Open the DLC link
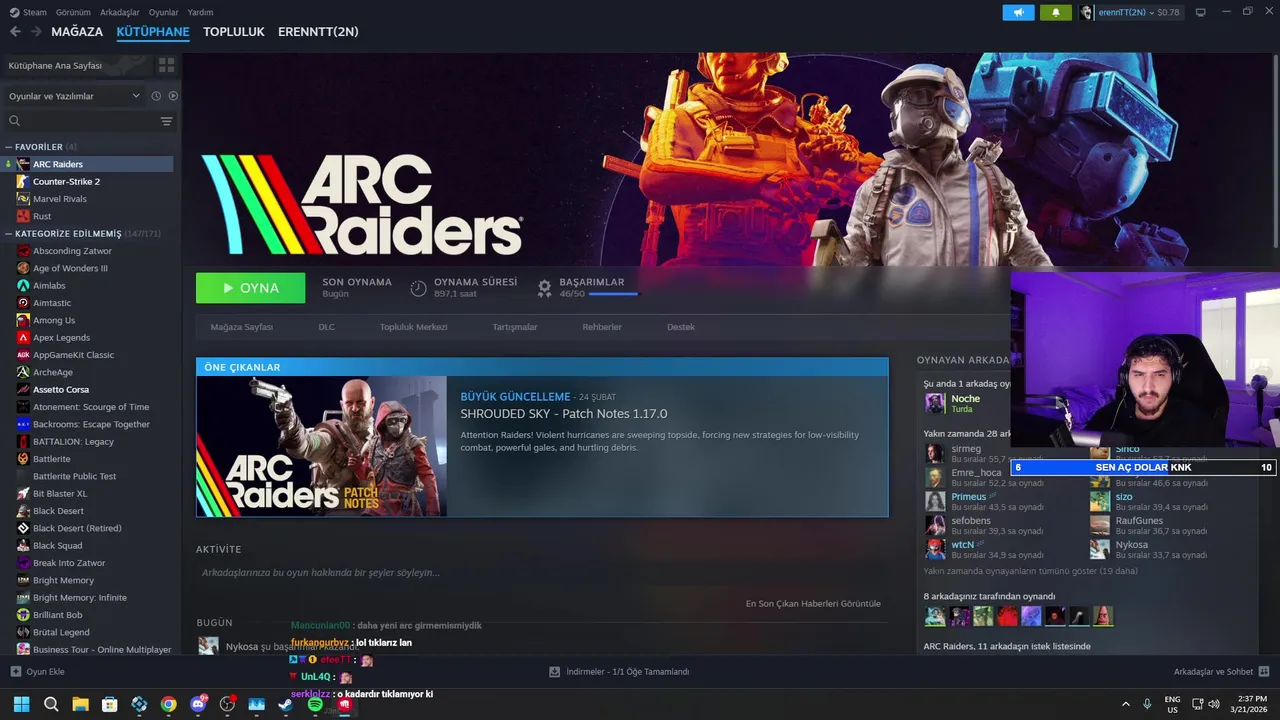 click(327, 327)
